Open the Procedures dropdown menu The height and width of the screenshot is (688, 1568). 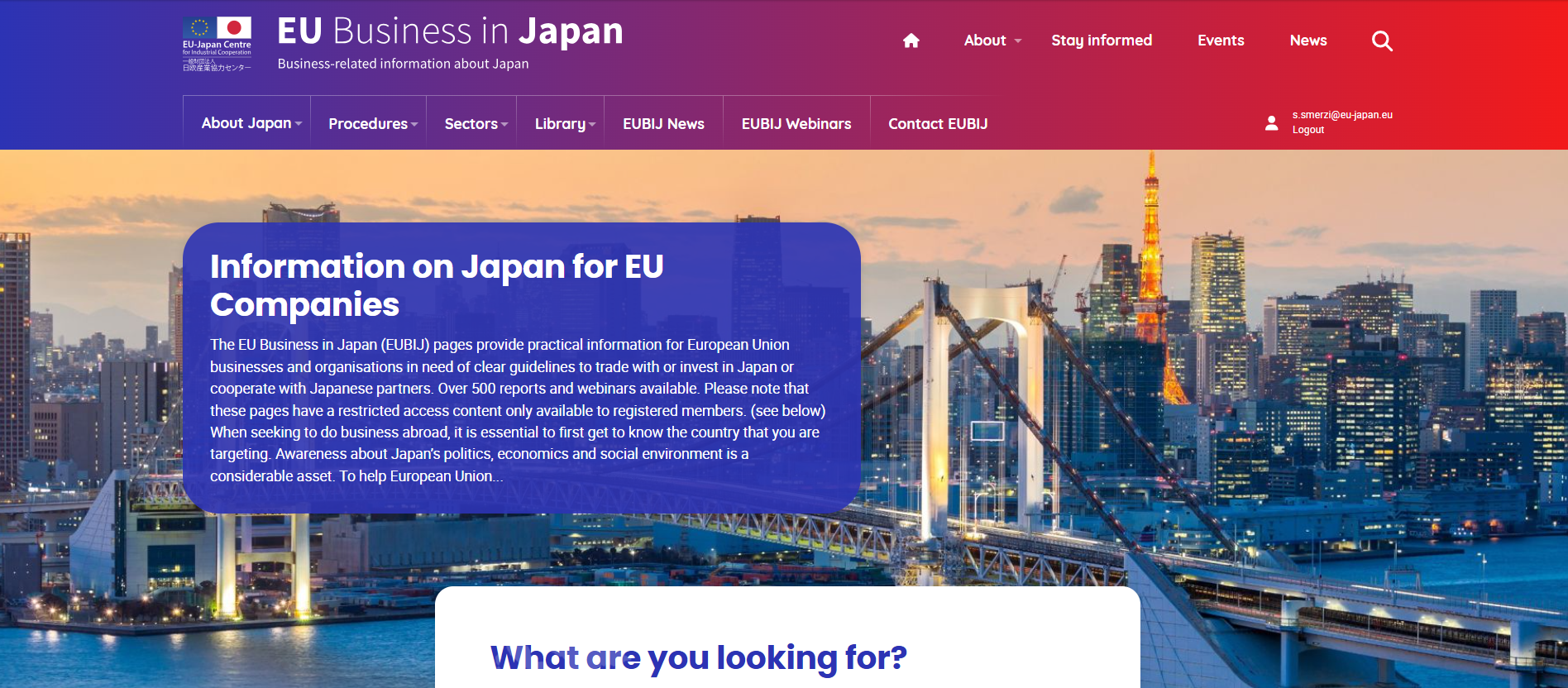pos(372,124)
